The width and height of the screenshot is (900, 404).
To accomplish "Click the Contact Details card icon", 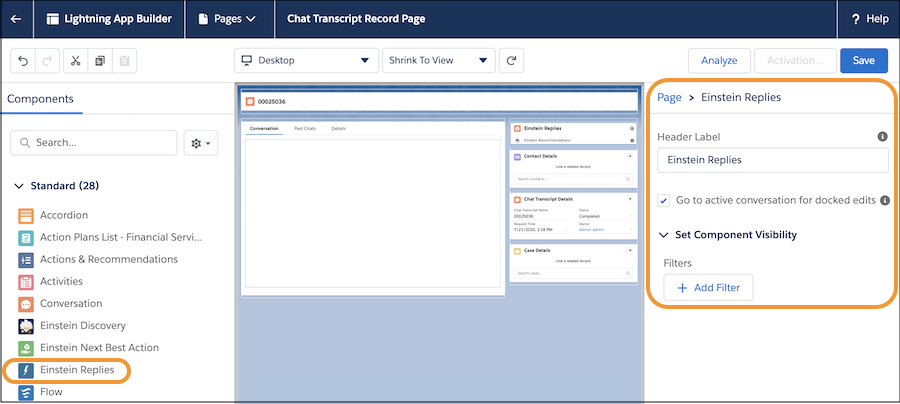I will [x=517, y=156].
